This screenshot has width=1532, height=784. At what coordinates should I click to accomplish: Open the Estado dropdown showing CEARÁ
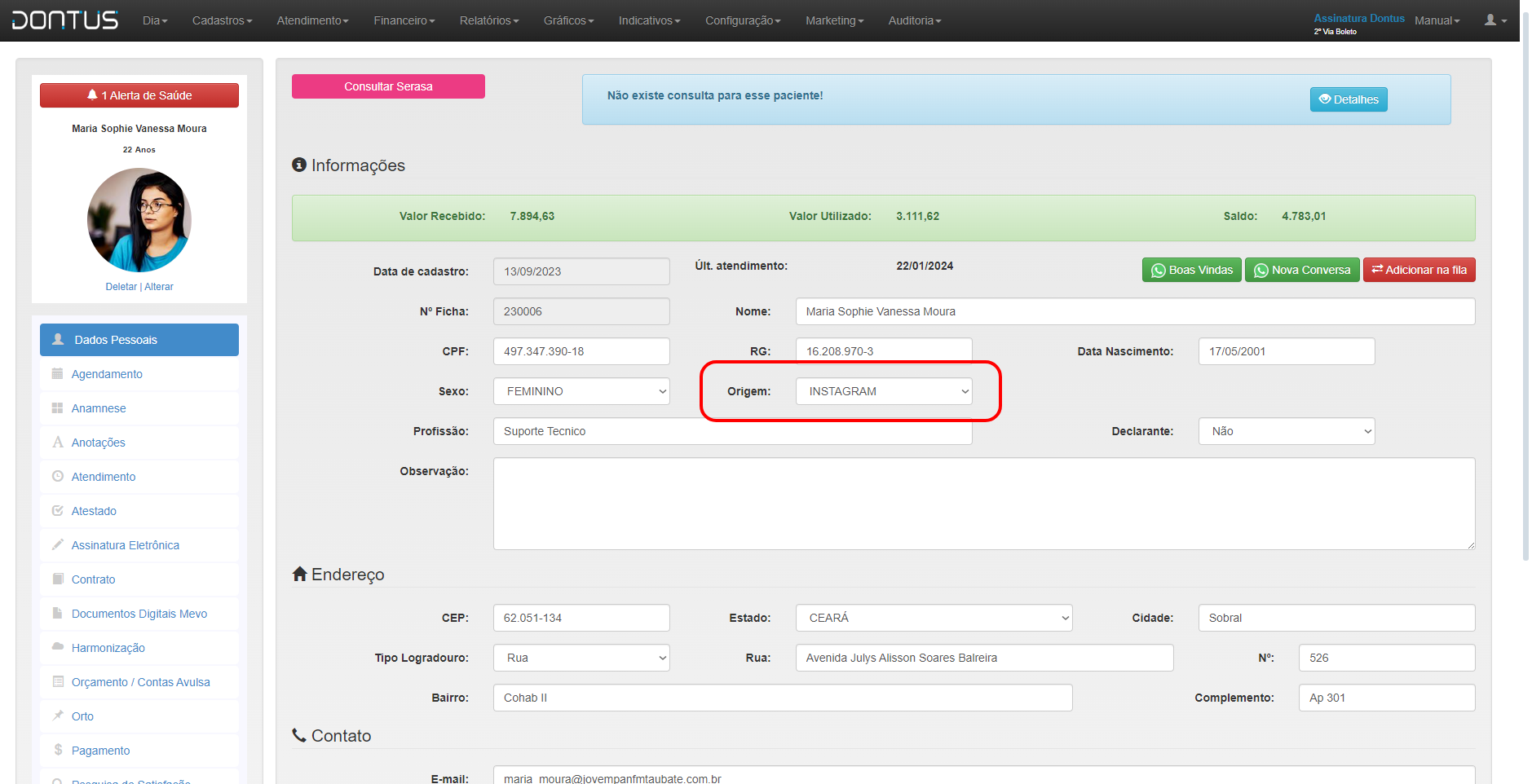934,618
